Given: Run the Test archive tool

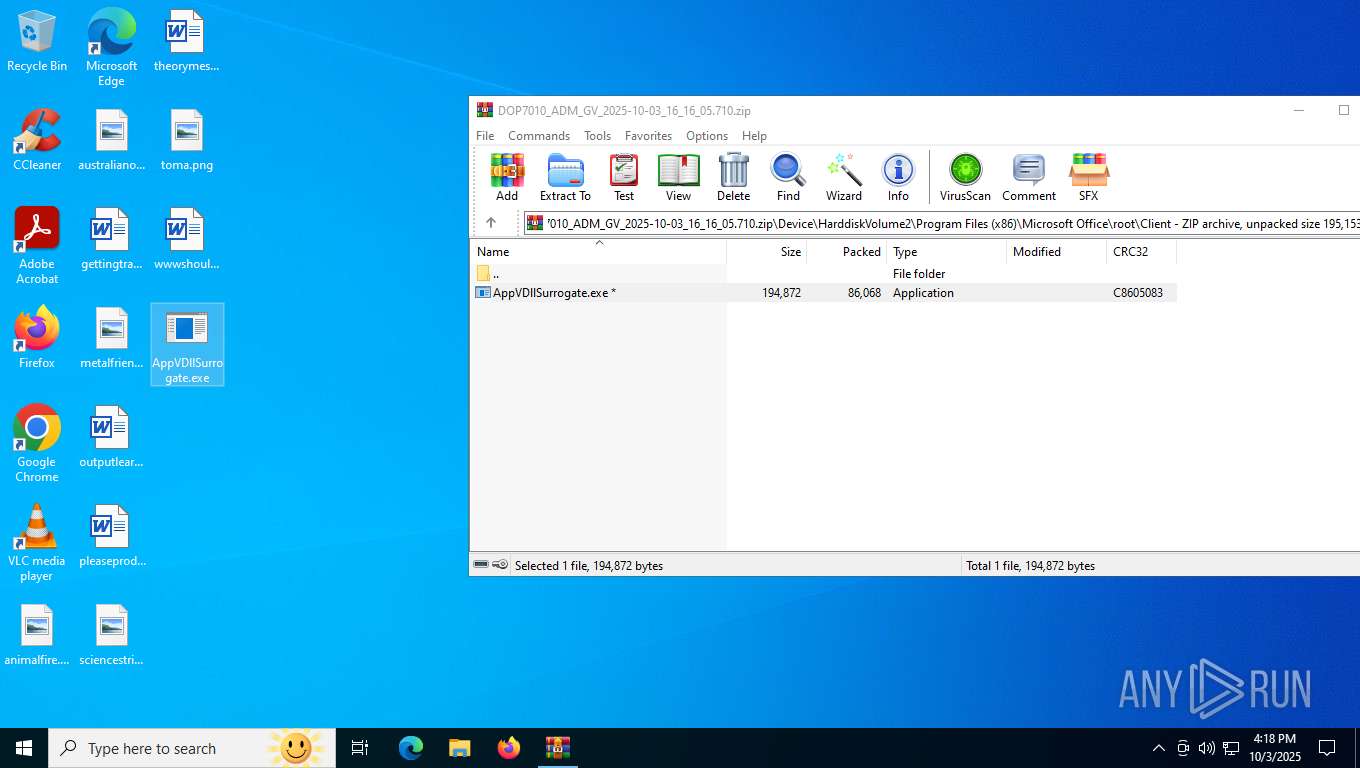Looking at the screenshot, I should 624,178.
